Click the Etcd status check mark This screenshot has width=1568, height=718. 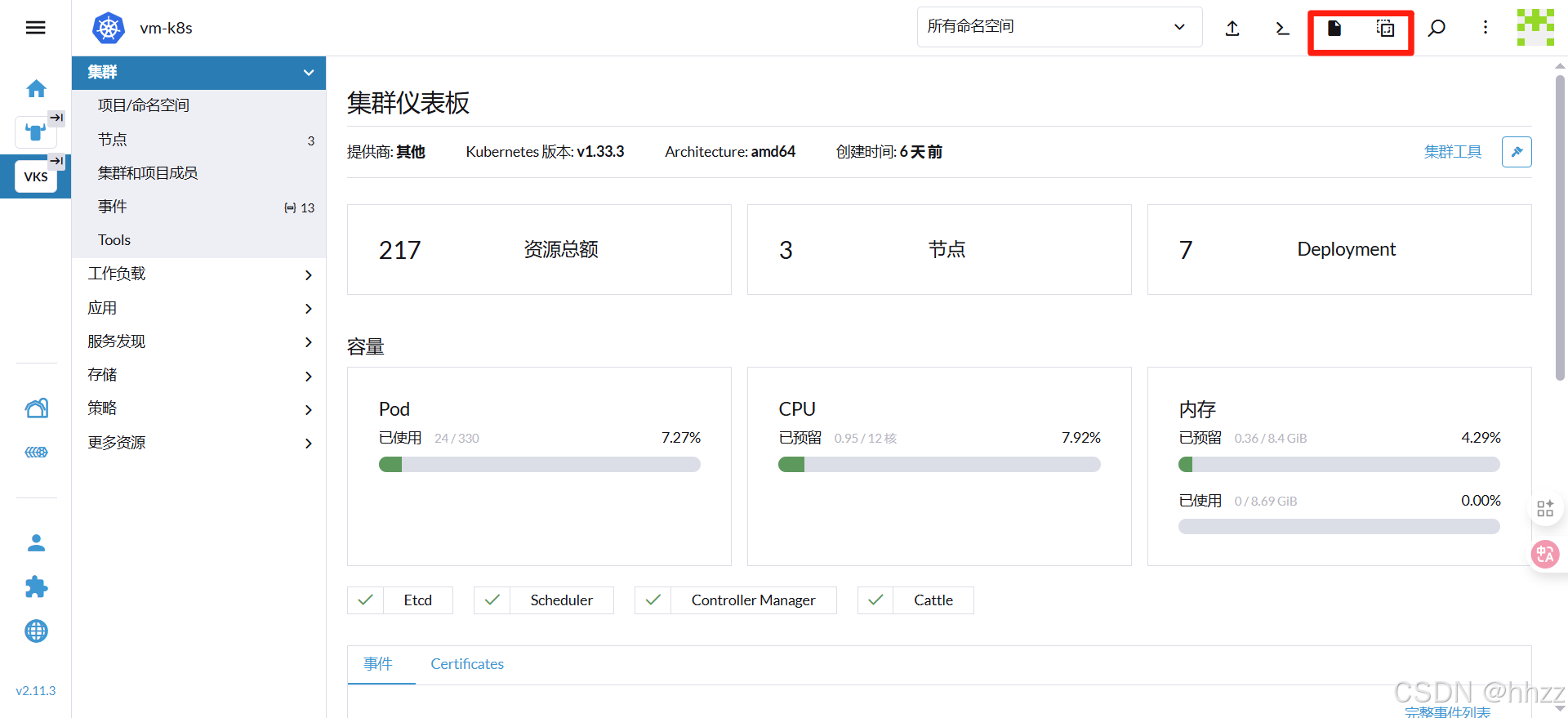point(366,600)
